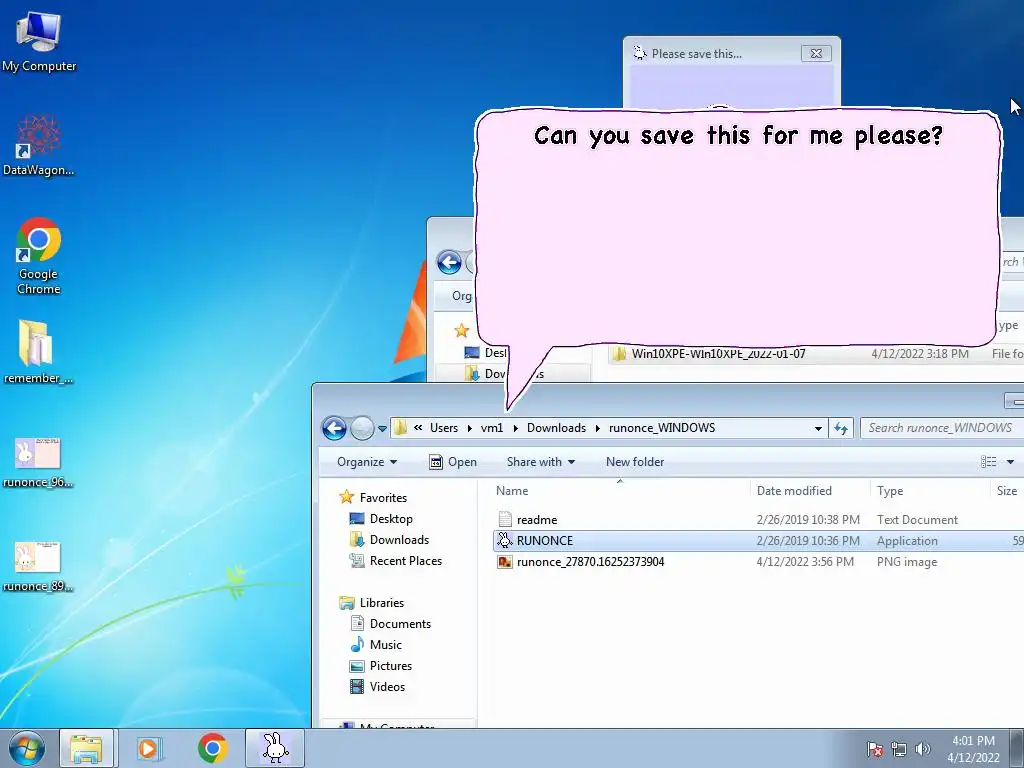
Task: Create a New folder
Action: (635, 462)
